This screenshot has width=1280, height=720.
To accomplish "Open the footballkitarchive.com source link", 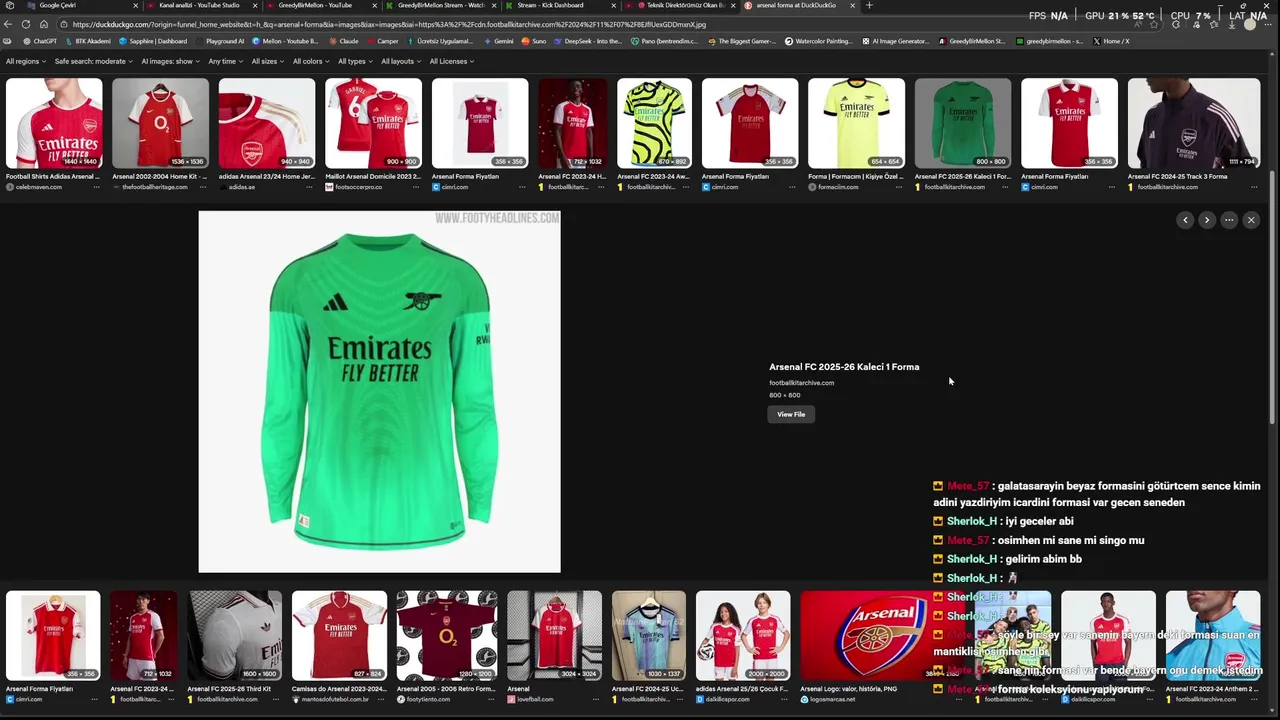I will point(801,383).
